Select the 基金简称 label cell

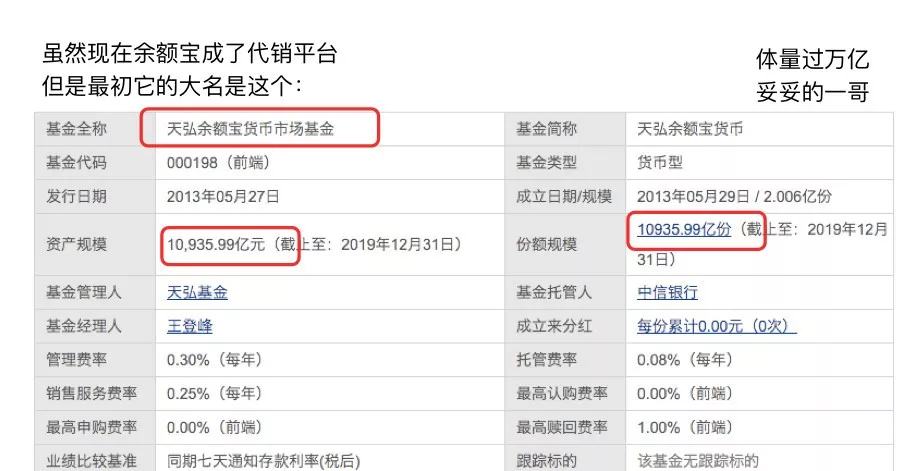coord(565,129)
